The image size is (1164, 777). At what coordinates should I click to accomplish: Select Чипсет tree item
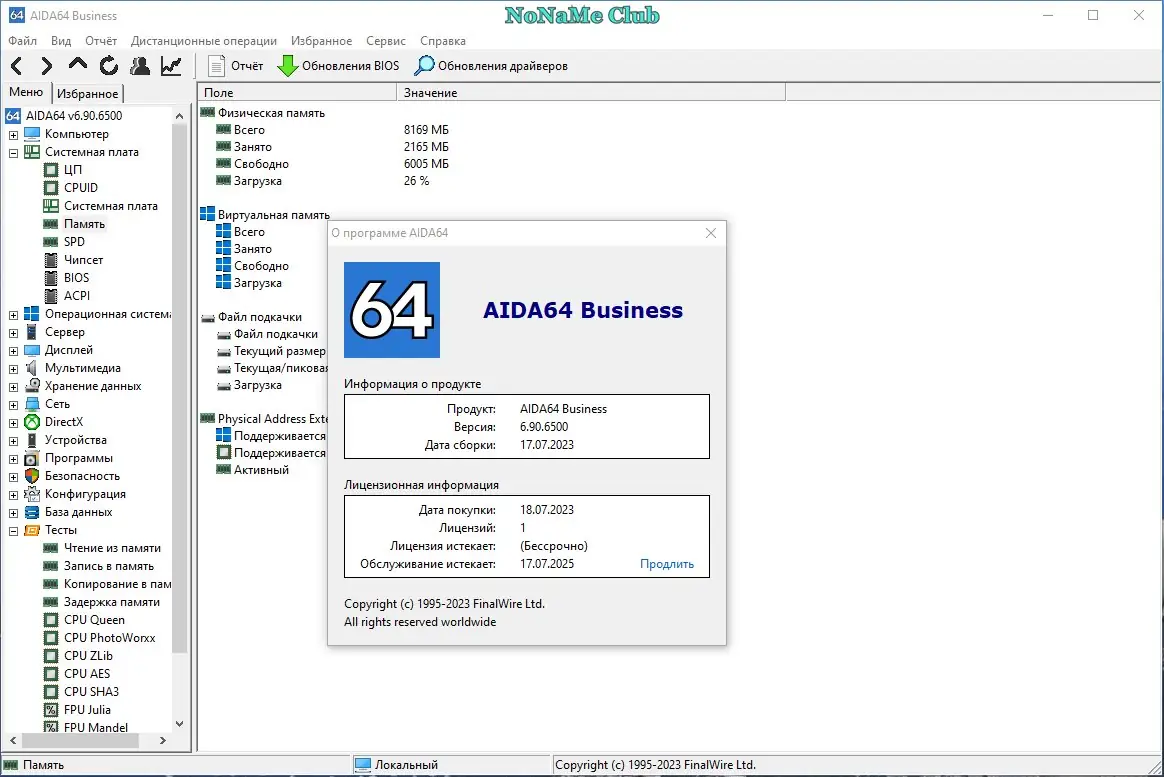(83, 260)
